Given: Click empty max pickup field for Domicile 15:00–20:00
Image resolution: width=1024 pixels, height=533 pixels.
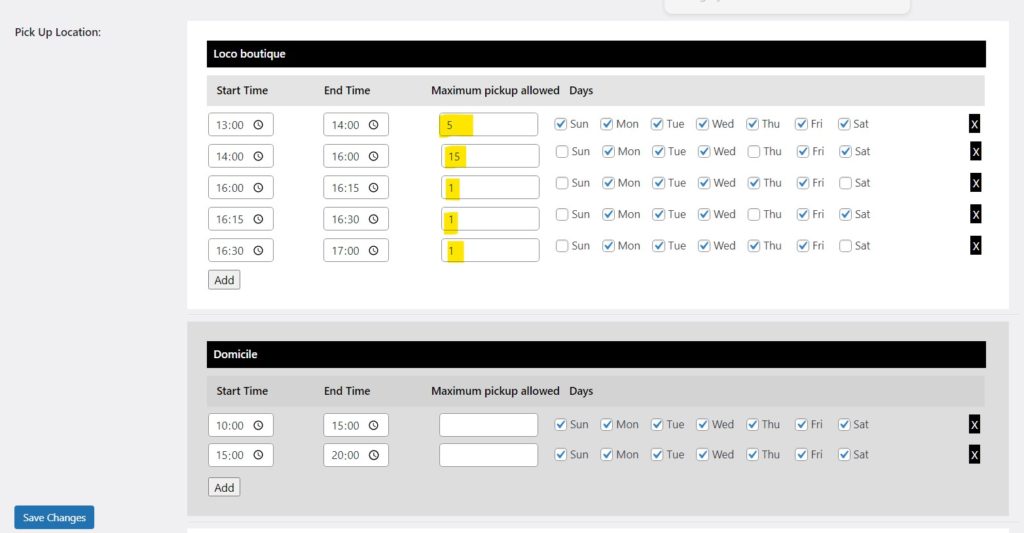Looking at the screenshot, I should coord(488,455).
